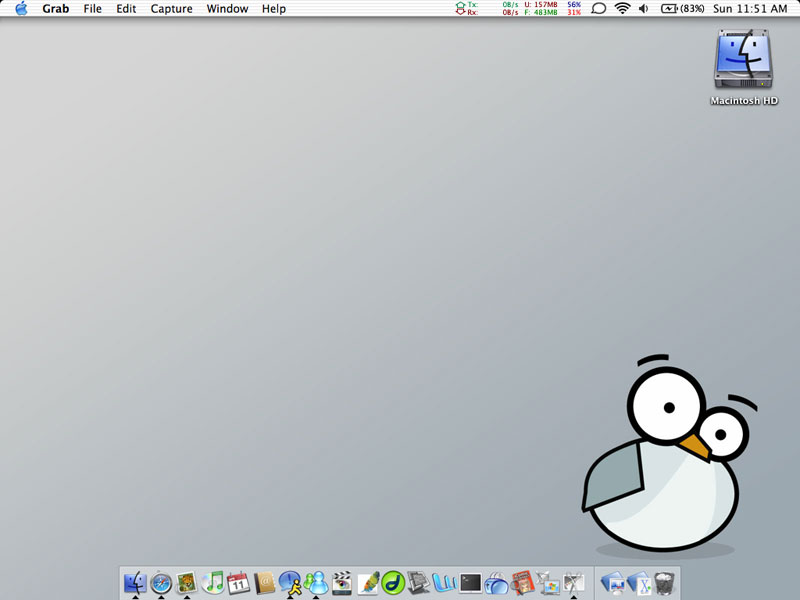This screenshot has width=800, height=600.
Task: Select the Macintosh HD desktop drive
Action: coord(744,67)
